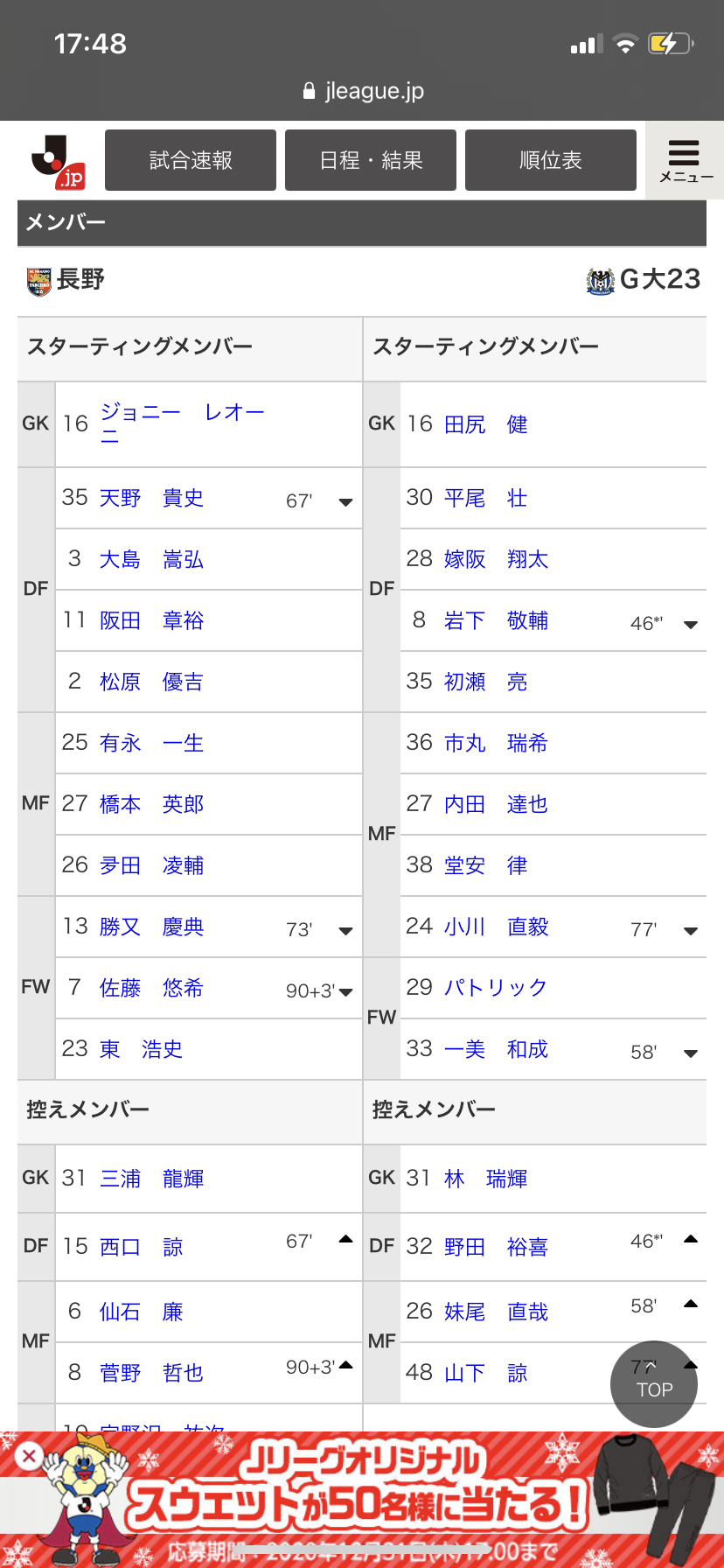Tap the substitution-in arrow for 野田 裕喜
Viewport: 724px width, 1568px height.
[x=690, y=1239]
